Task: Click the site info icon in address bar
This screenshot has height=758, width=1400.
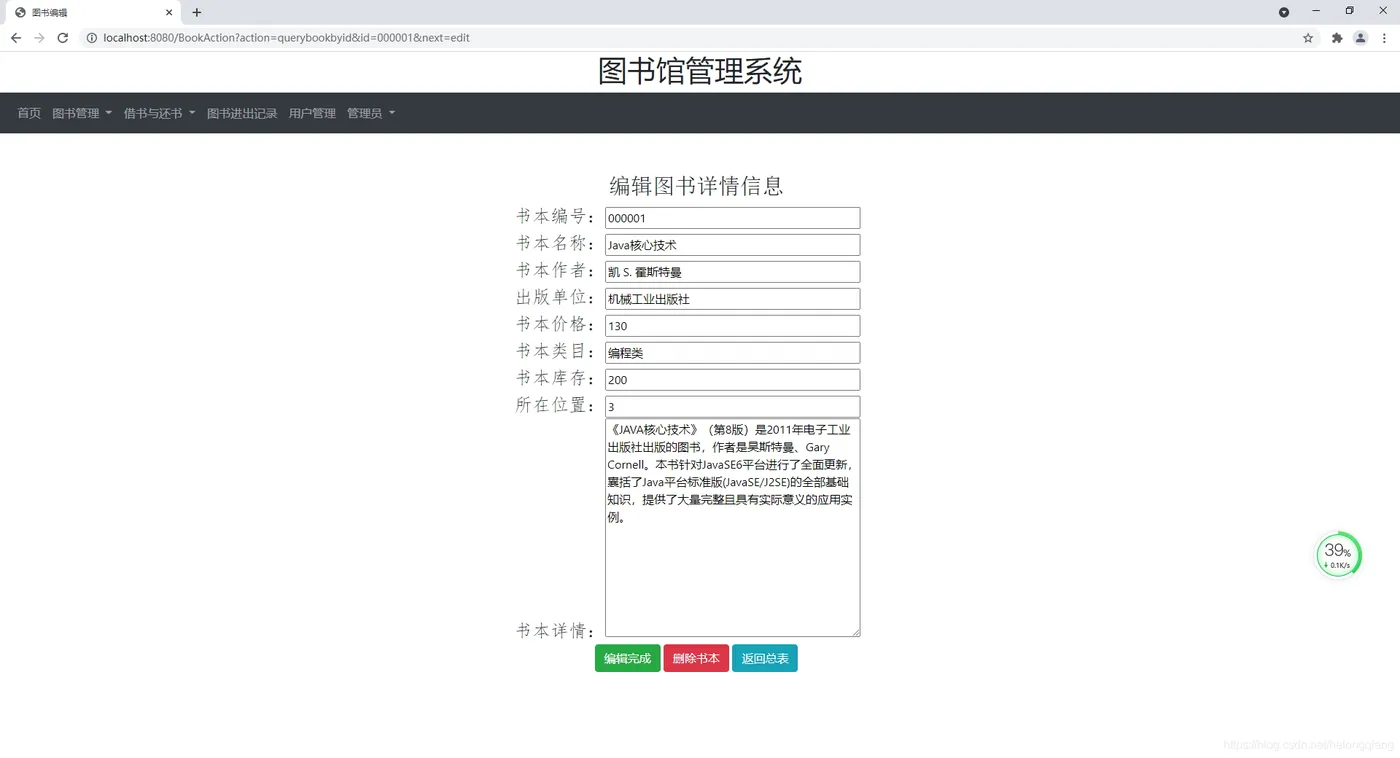Action: [x=92, y=38]
